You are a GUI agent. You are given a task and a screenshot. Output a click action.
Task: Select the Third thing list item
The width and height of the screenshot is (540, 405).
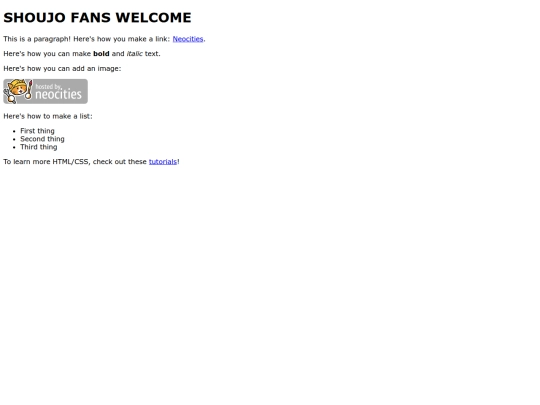click(39, 147)
